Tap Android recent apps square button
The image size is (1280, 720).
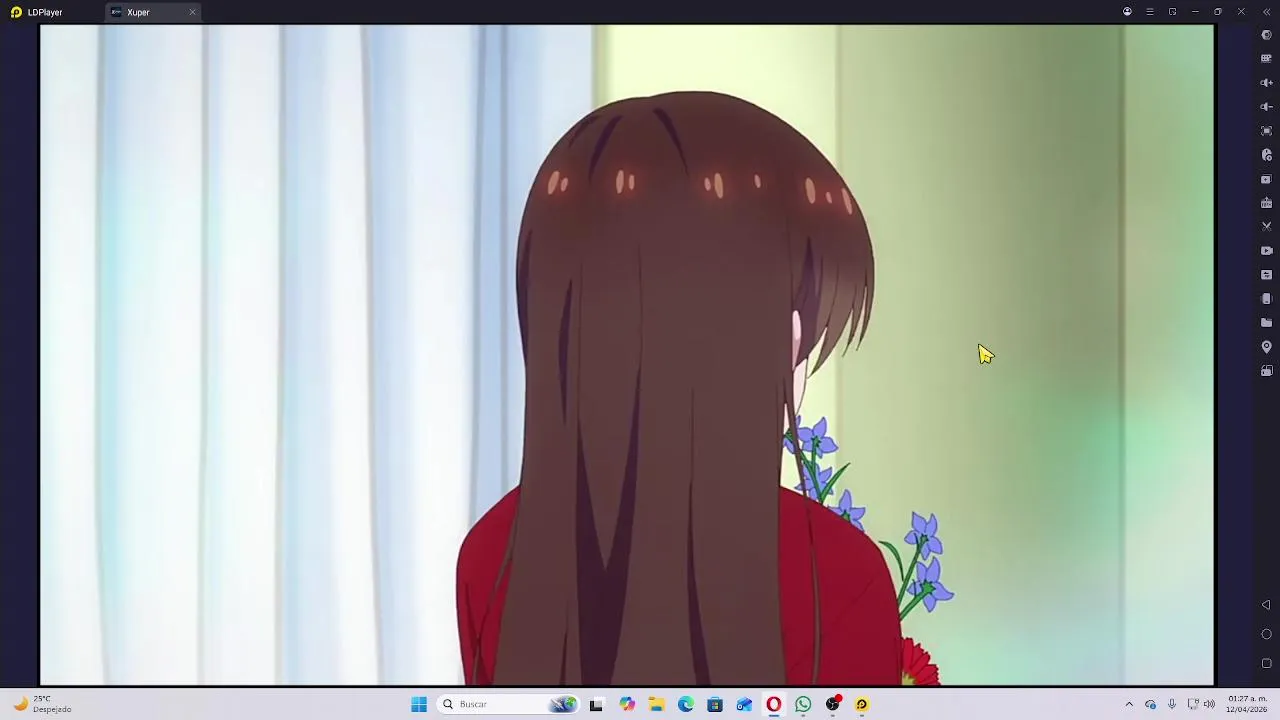click(x=1266, y=663)
